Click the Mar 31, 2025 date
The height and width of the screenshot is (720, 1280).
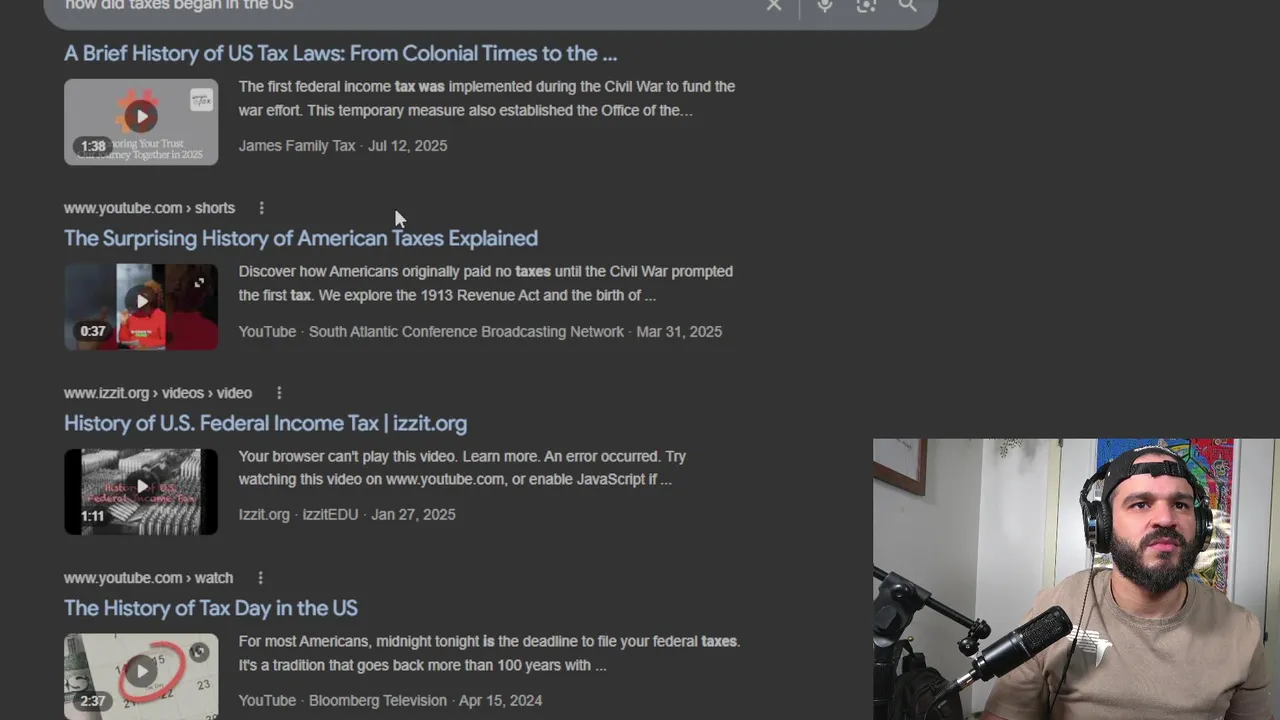coord(679,331)
